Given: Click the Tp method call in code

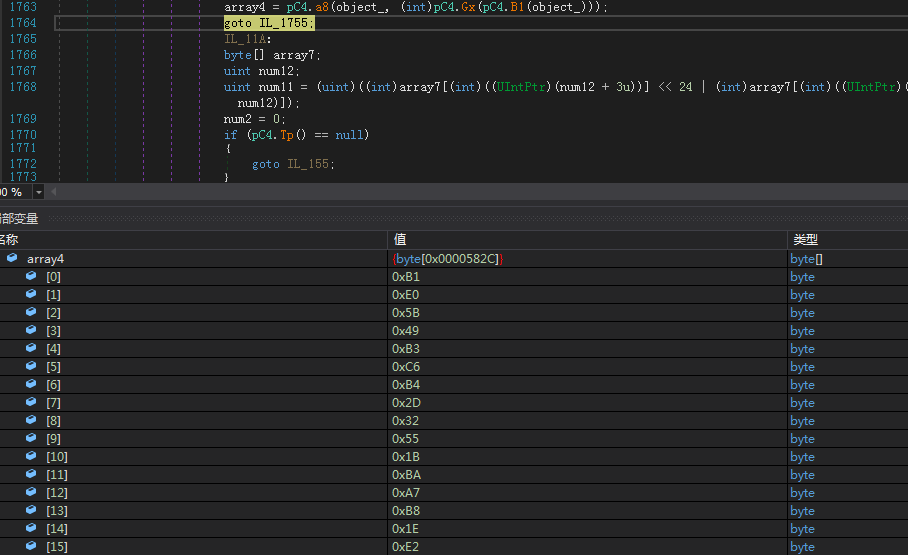Looking at the screenshot, I should [x=287, y=134].
